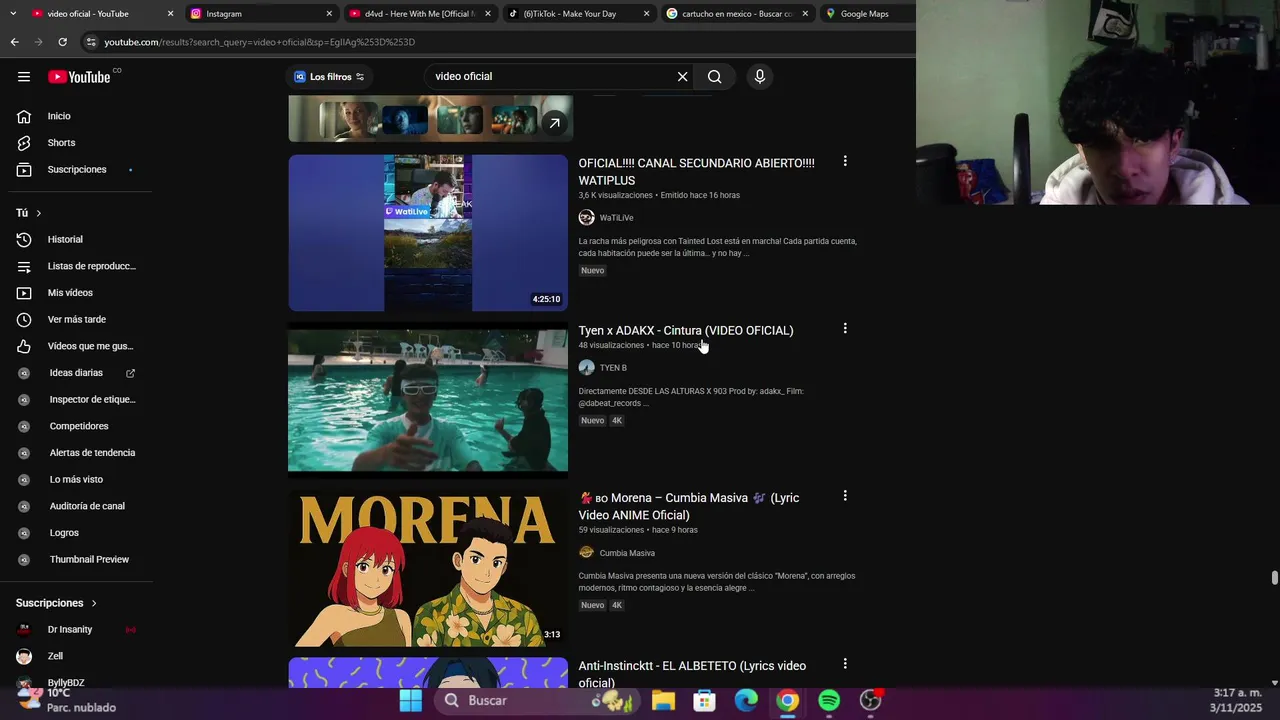Open Cumbia Masiva channel link
Image resolution: width=1280 pixels, height=720 pixels.
tap(627, 553)
